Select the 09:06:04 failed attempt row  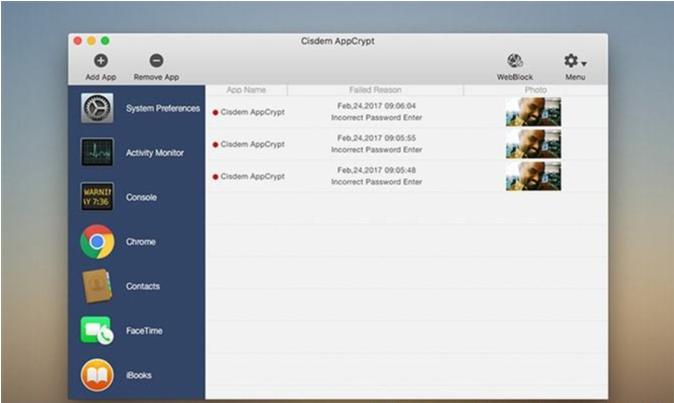pyautogui.click(x=375, y=111)
